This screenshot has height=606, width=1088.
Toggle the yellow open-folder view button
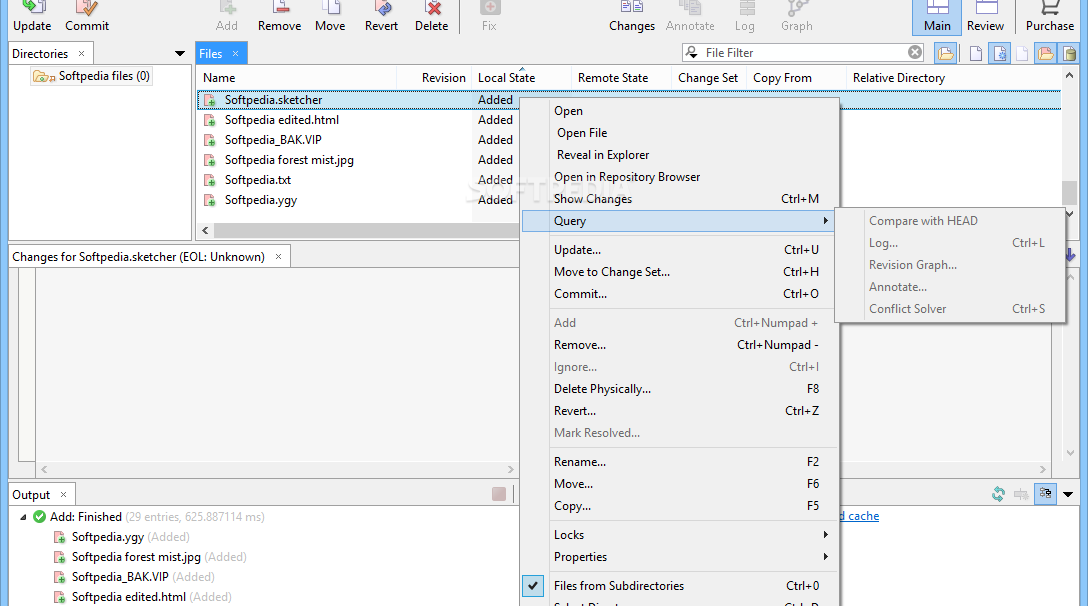pyautogui.click(x=945, y=53)
